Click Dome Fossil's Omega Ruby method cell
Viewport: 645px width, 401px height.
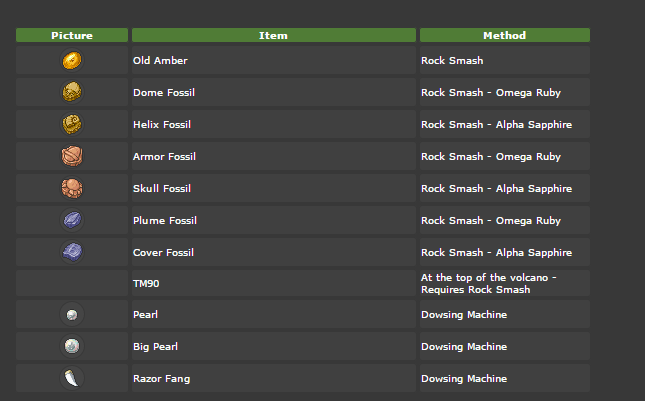[x=491, y=93]
